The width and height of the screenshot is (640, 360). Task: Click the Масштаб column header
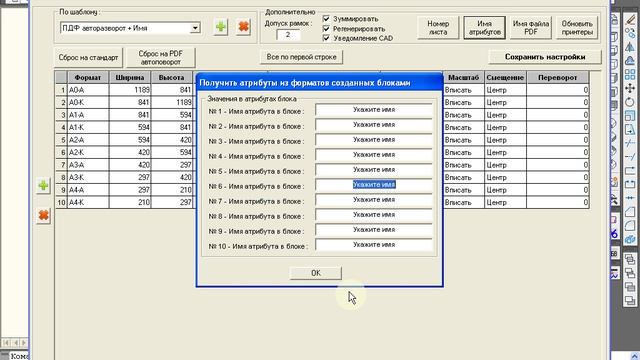tap(464, 77)
